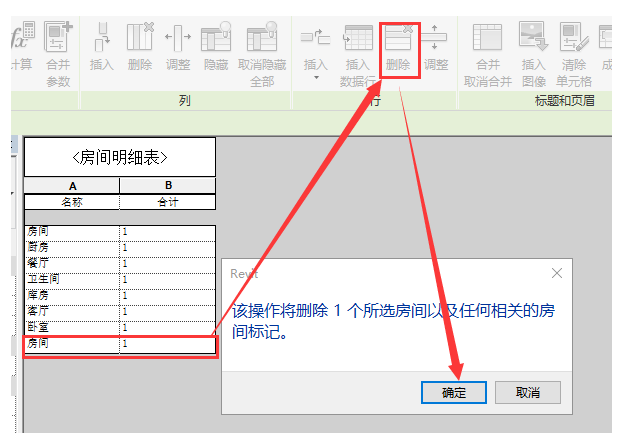619x438 pixels.
Task: Click the column 插入 insert icon
Action: (x=102, y=37)
